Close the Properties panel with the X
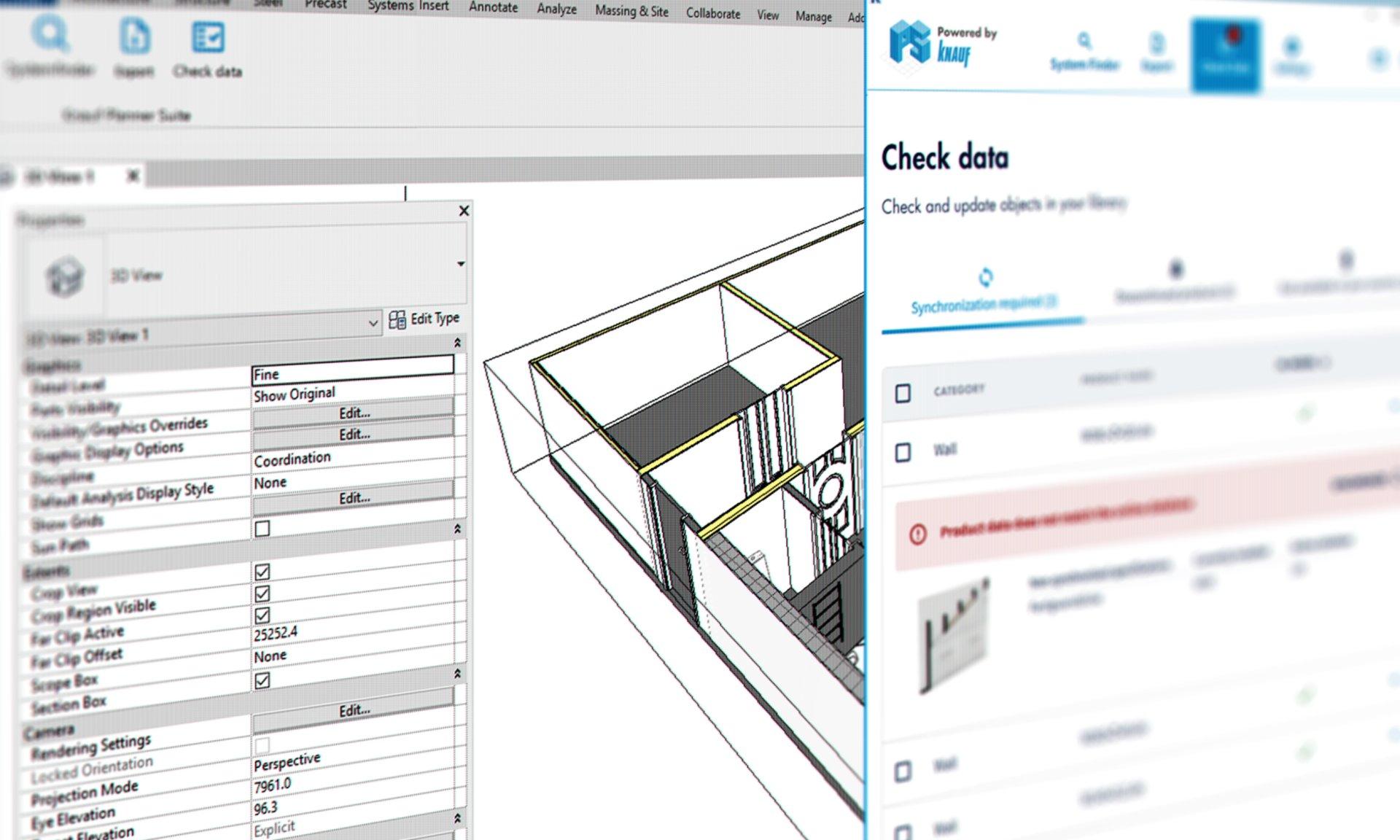 (x=464, y=211)
